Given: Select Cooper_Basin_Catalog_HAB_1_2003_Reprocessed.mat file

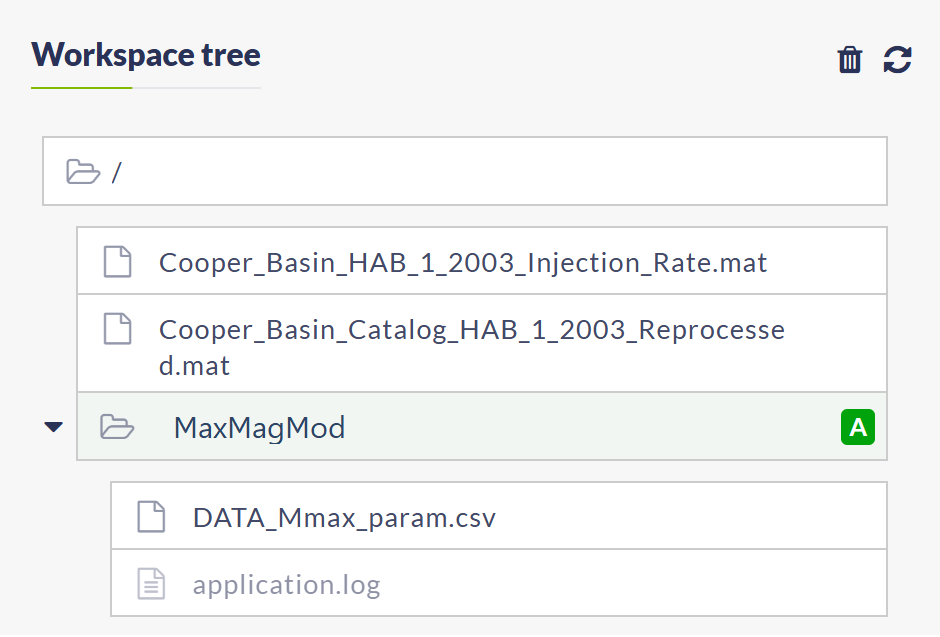Looking at the screenshot, I should coord(472,348).
